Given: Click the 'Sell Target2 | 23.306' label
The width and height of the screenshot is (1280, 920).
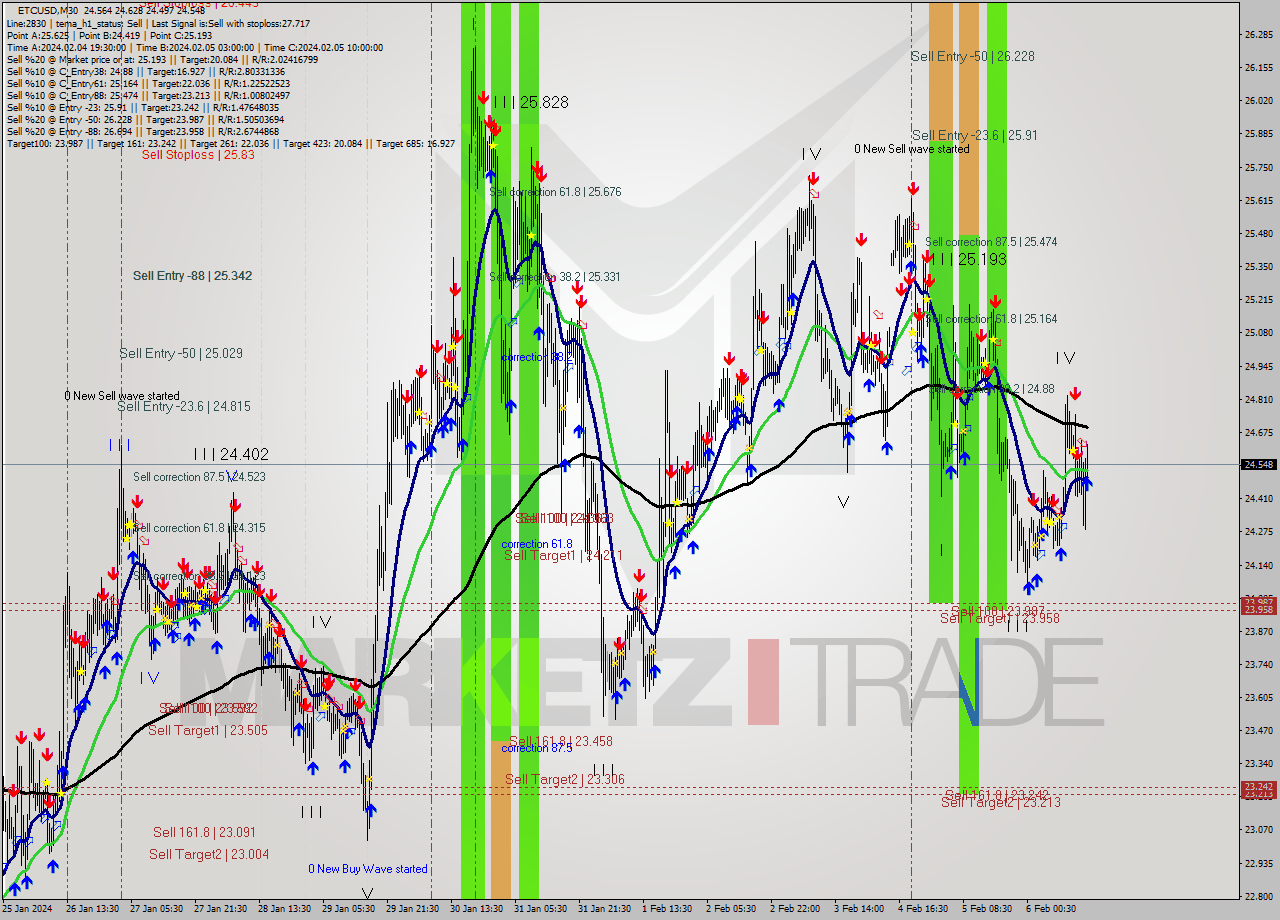Looking at the screenshot, I should (564, 779).
